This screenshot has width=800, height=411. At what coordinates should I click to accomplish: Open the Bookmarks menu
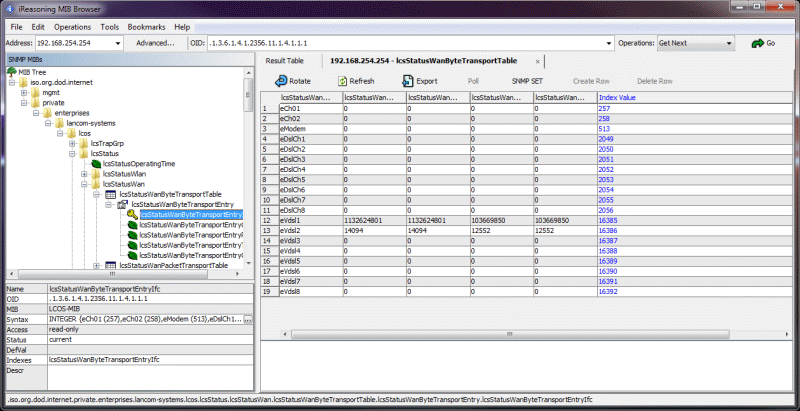pos(147,26)
